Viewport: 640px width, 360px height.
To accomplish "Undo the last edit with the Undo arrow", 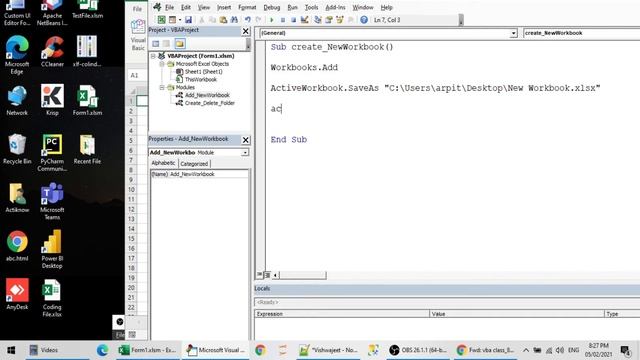I will pos(247,20).
